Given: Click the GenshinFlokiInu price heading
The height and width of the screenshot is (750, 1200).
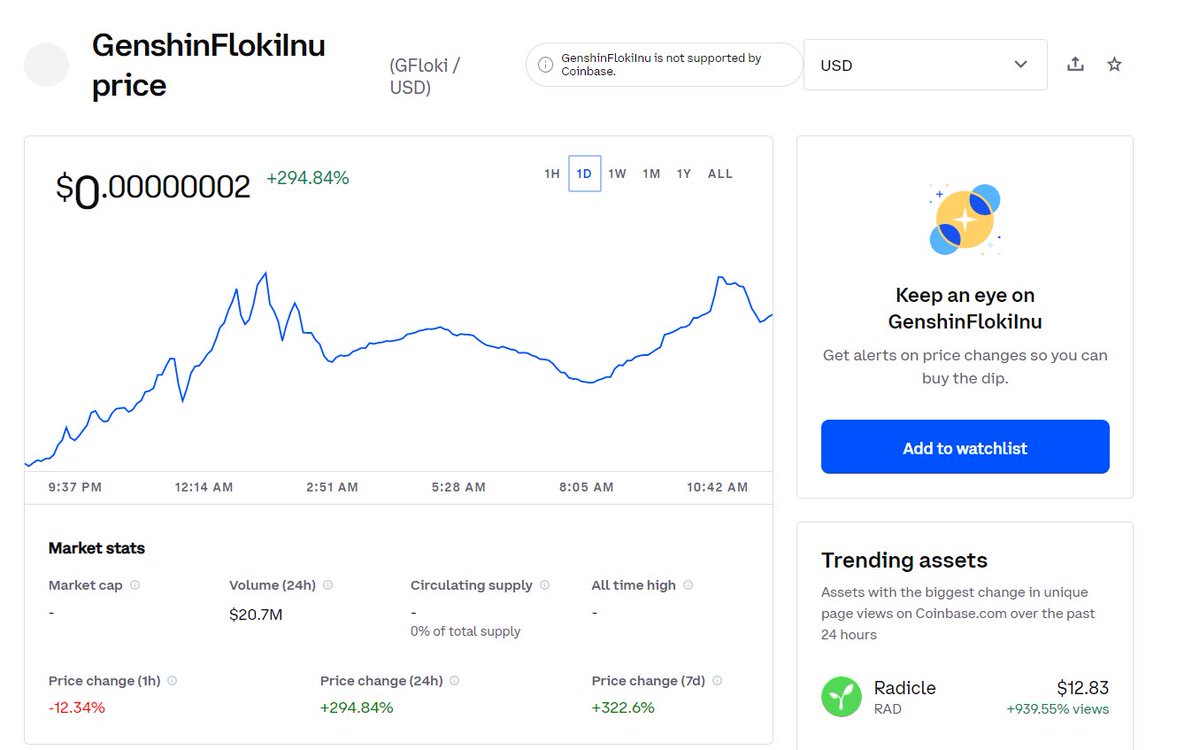Looking at the screenshot, I should coord(208,65).
